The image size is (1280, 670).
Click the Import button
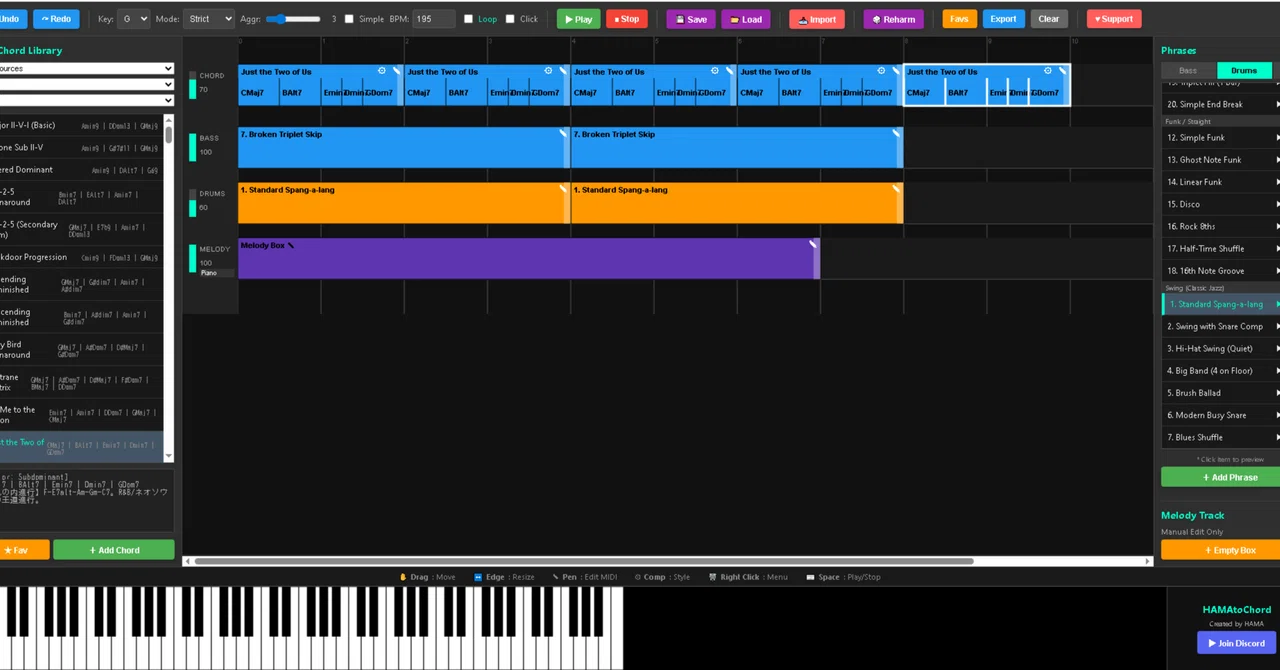pyautogui.click(x=817, y=19)
